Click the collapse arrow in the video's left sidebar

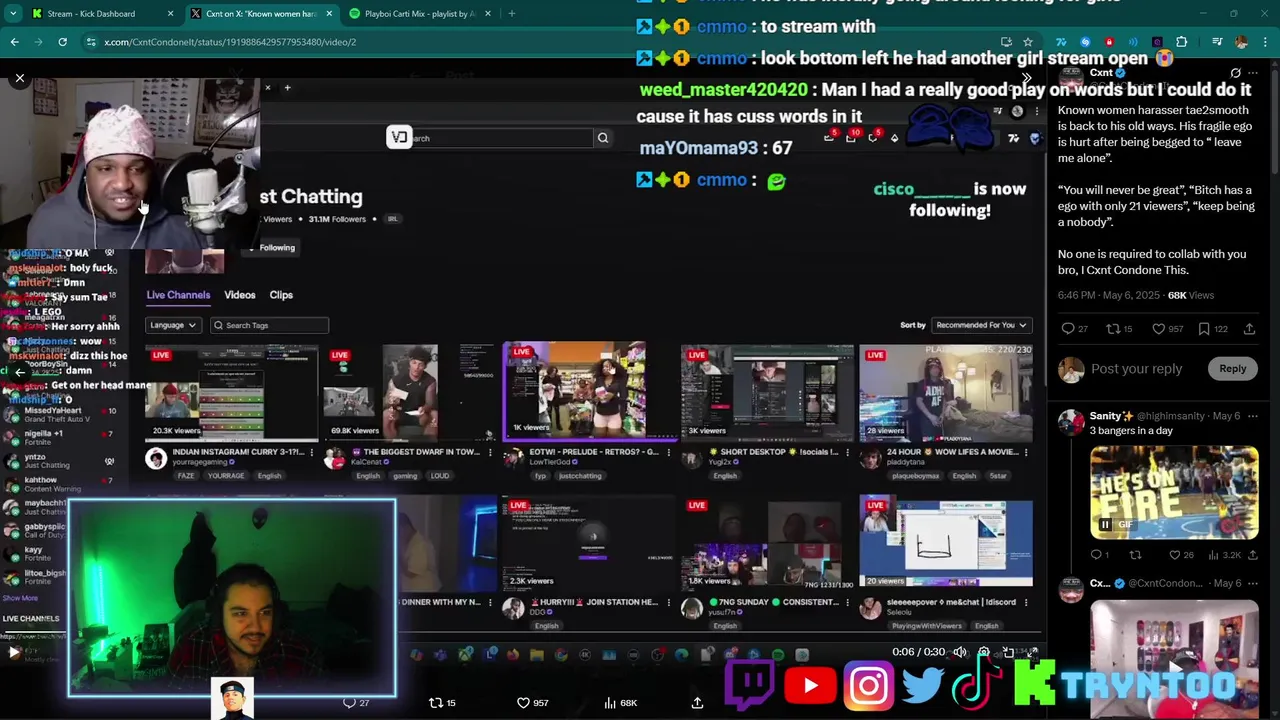pyautogui.click(x=20, y=372)
